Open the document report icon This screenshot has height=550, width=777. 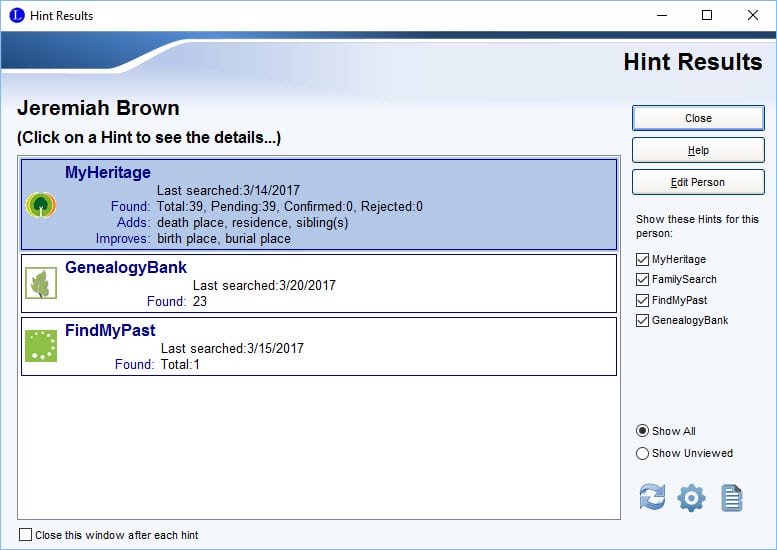(x=731, y=497)
